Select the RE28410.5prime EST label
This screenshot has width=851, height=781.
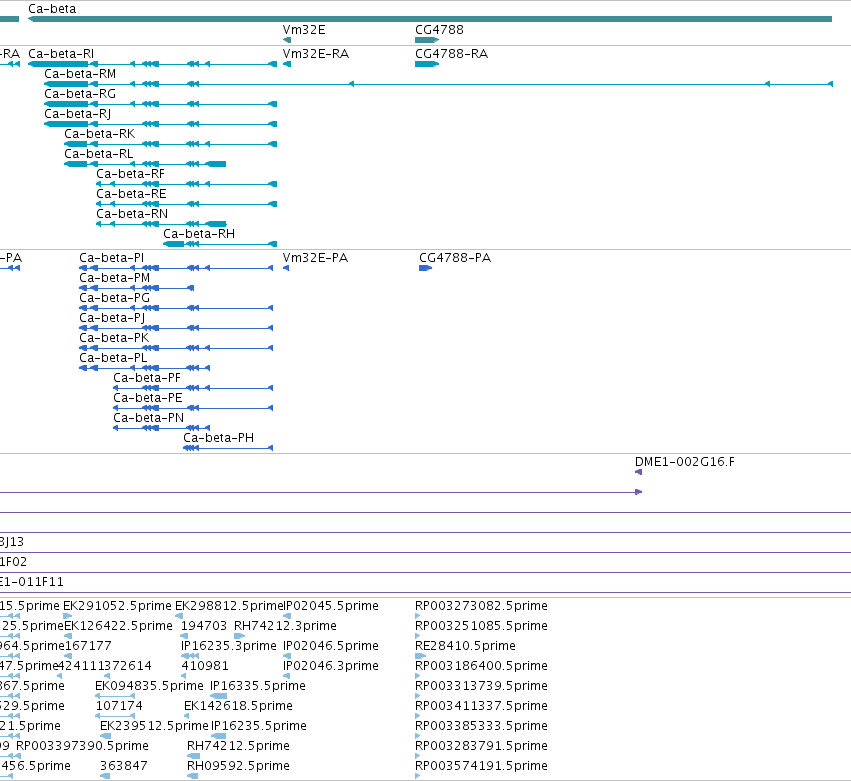coord(465,646)
